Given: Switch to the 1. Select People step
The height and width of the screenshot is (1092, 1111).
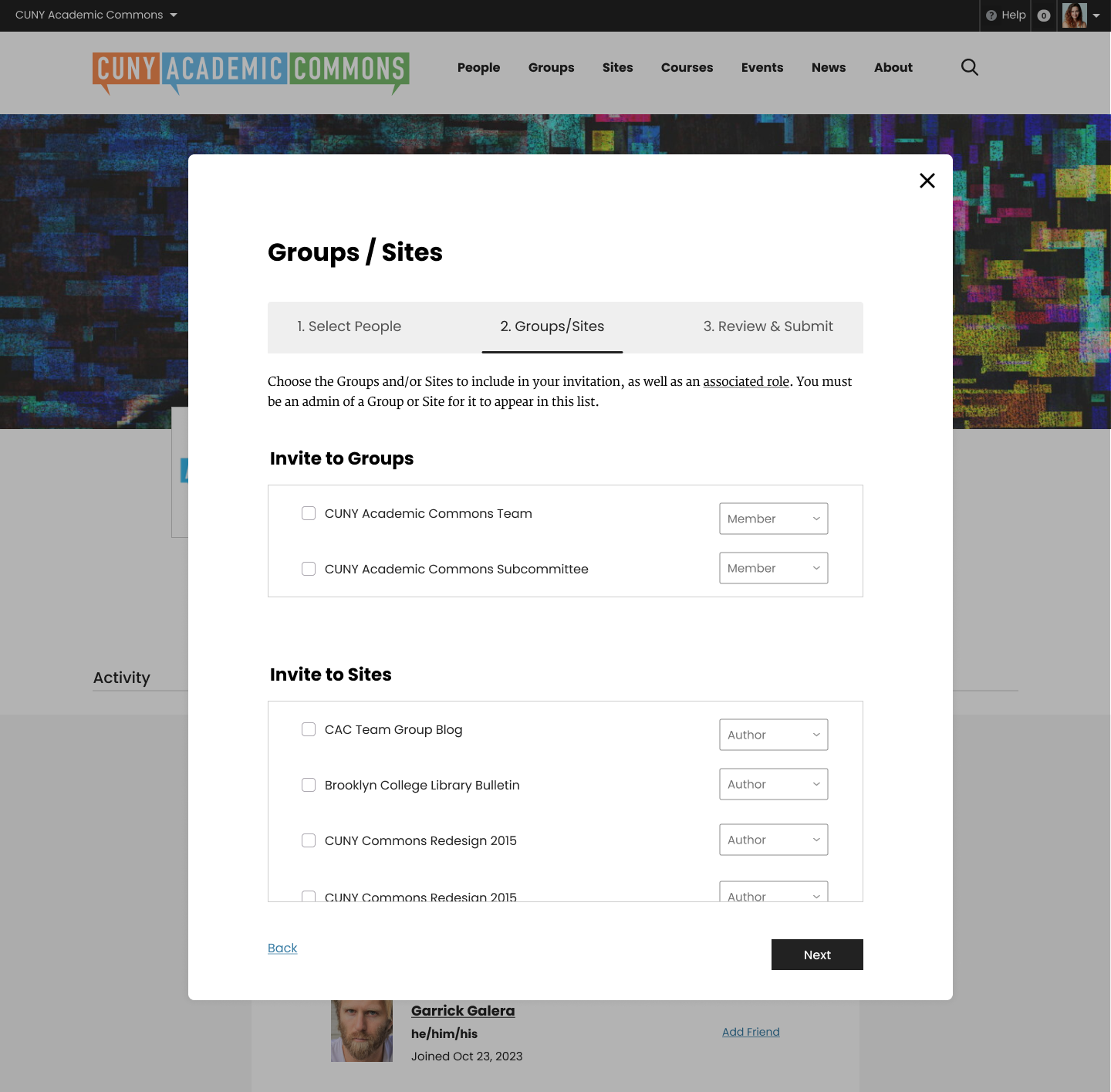Looking at the screenshot, I should click(350, 326).
